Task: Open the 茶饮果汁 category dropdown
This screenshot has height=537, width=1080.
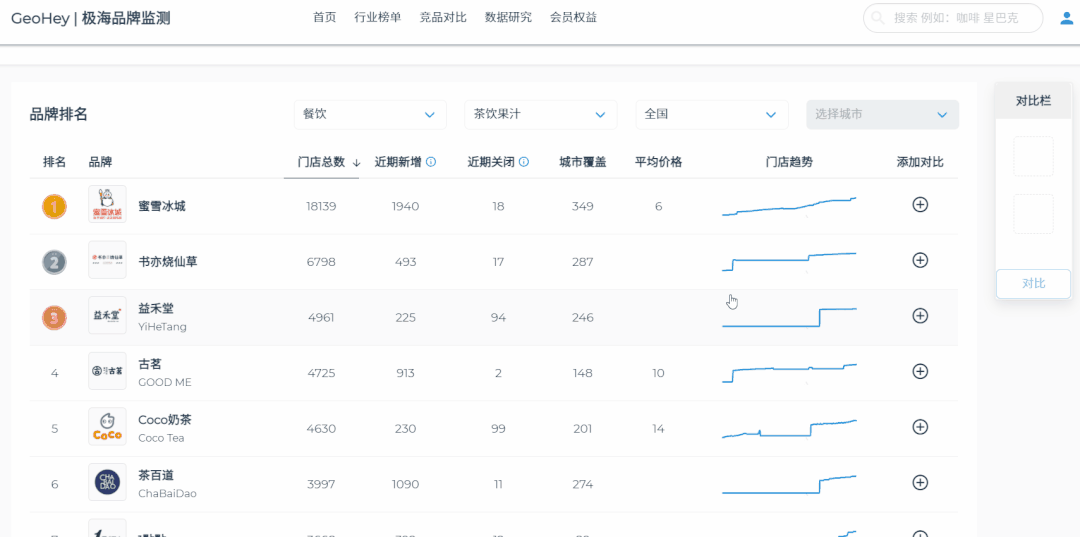Action: [541, 114]
